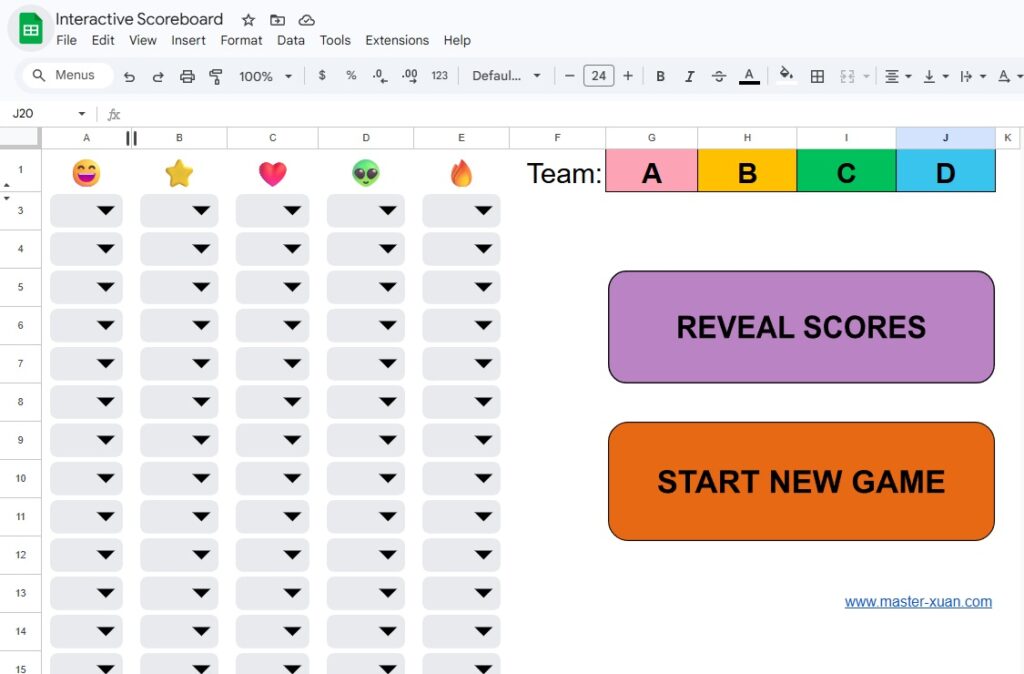The width and height of the screenshot is (1024, 674).
Task: Open the Default font dropdown
Action: (x=506, y=76)
